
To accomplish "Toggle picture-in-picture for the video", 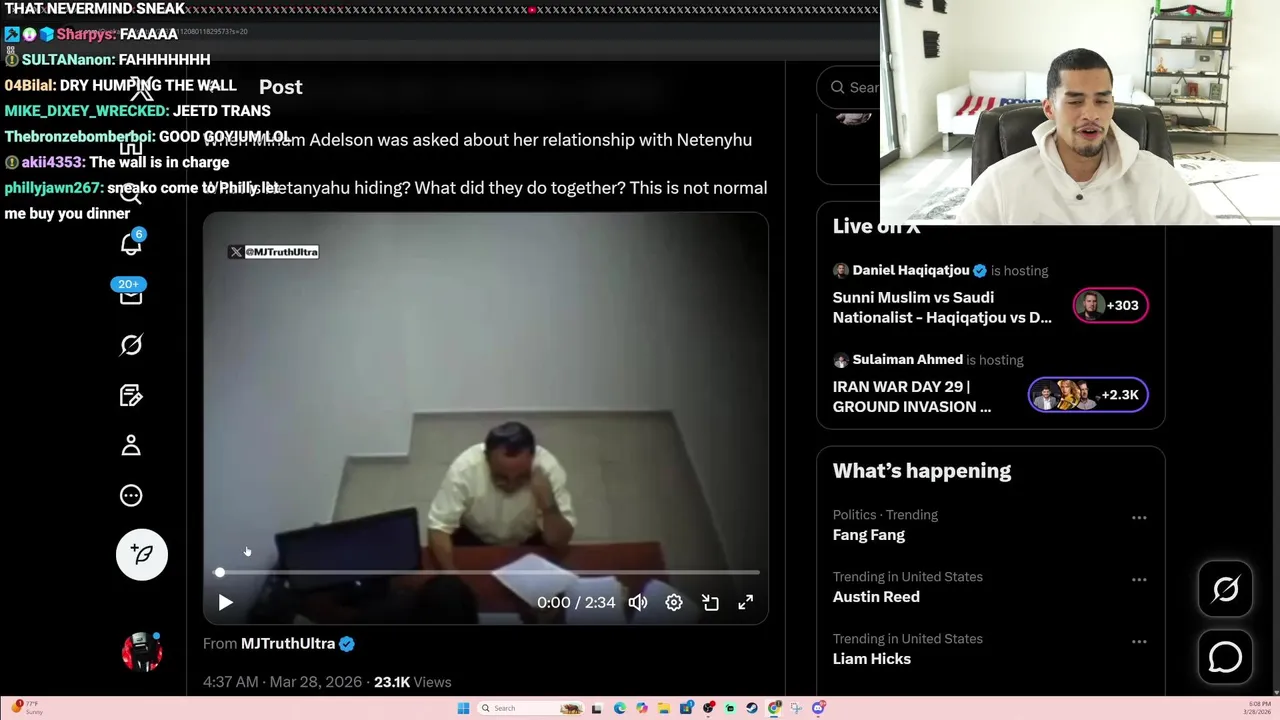I will (x=710, y=602).
